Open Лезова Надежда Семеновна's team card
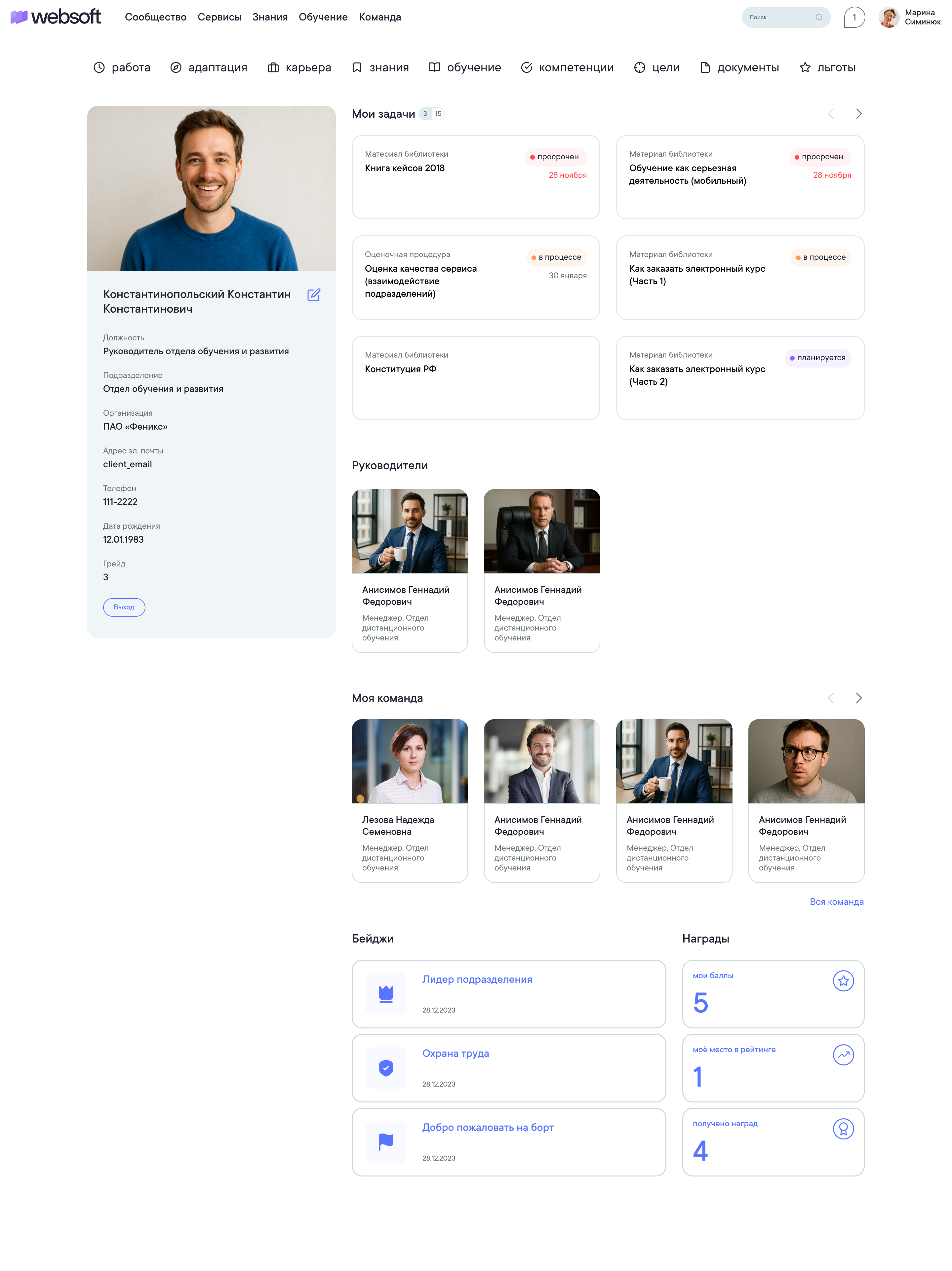Image resolution: width=952 pixels, height=1271 pixels. tap(409, 800)
